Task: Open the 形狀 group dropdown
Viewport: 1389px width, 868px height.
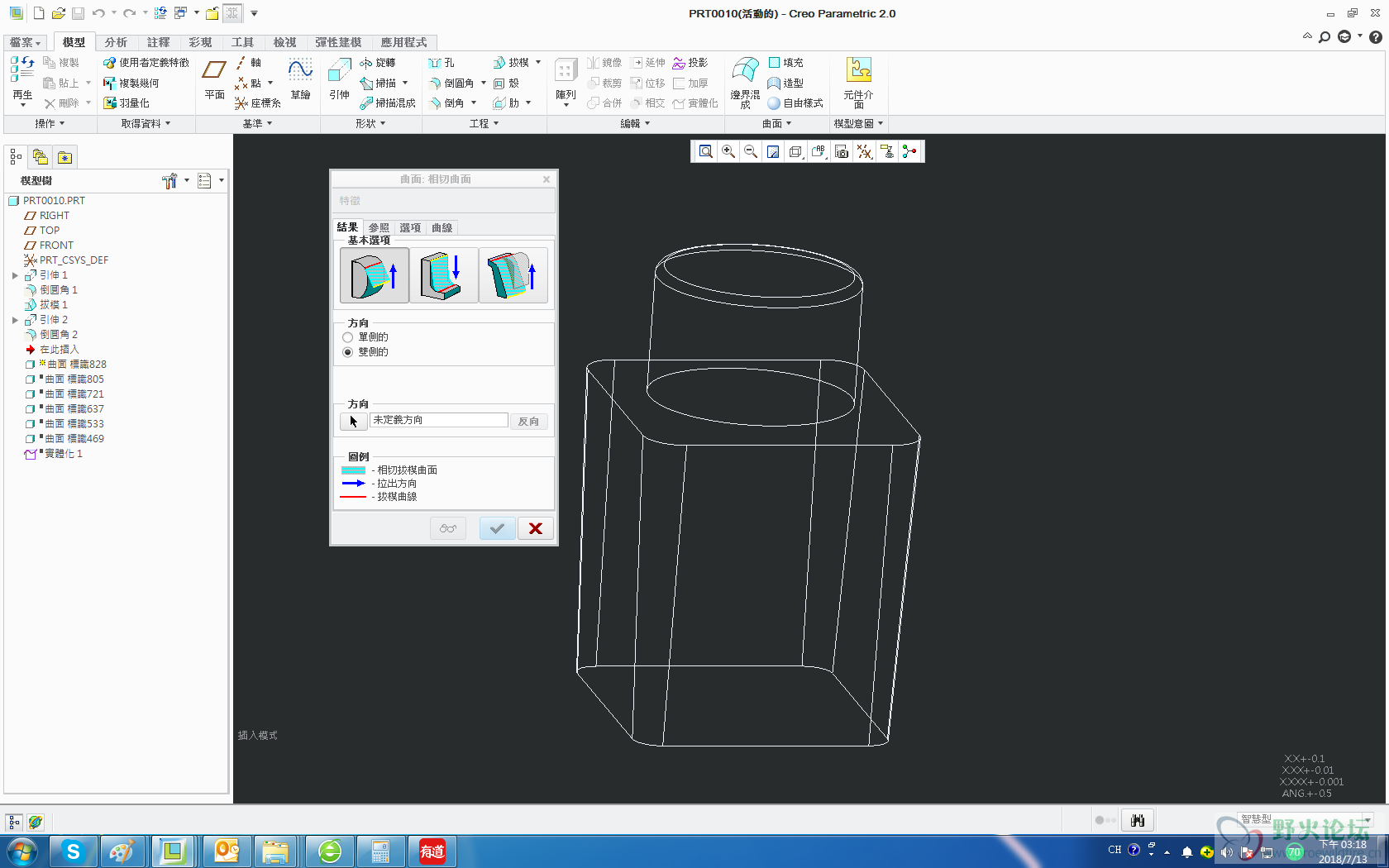Action: pyautogui.click(x=370, y=123)
